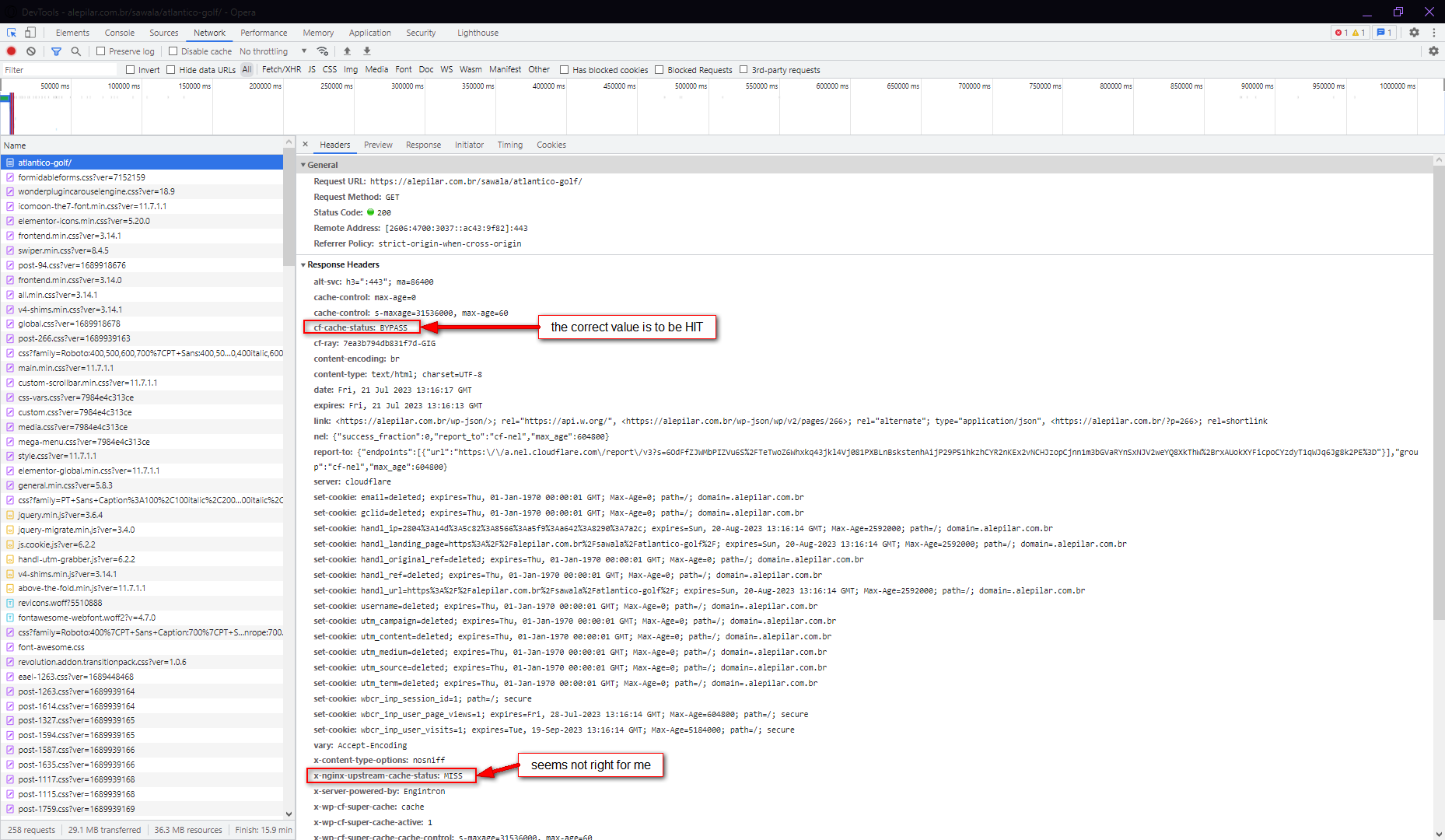Enable the Disable cache checkbox
Screen dimensions: 1445x840
point(173,51)
